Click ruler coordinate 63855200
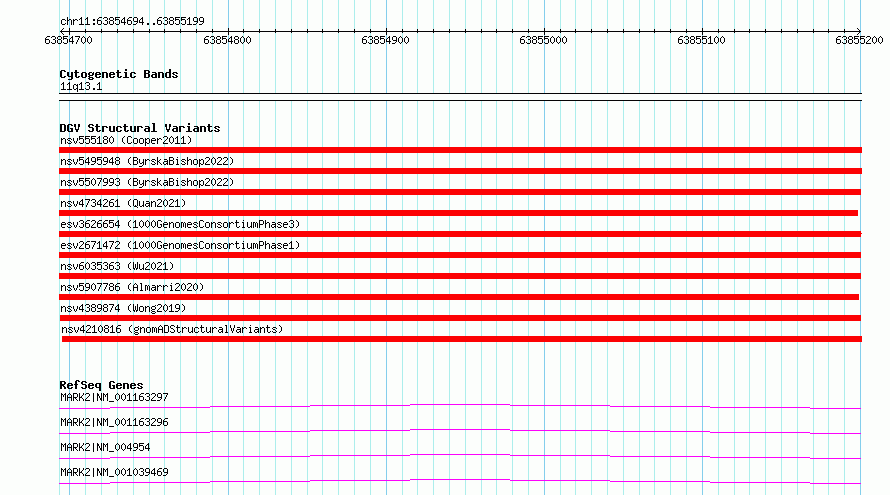Screen dimensions: 890x495 click(x=859, y=40)
